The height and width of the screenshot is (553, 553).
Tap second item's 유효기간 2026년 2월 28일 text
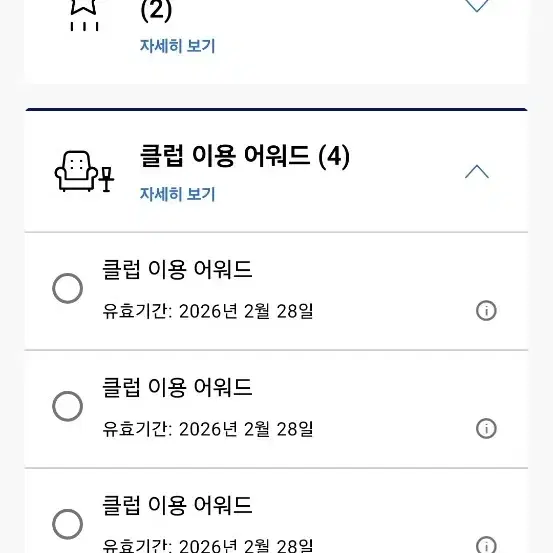point(208,429)
